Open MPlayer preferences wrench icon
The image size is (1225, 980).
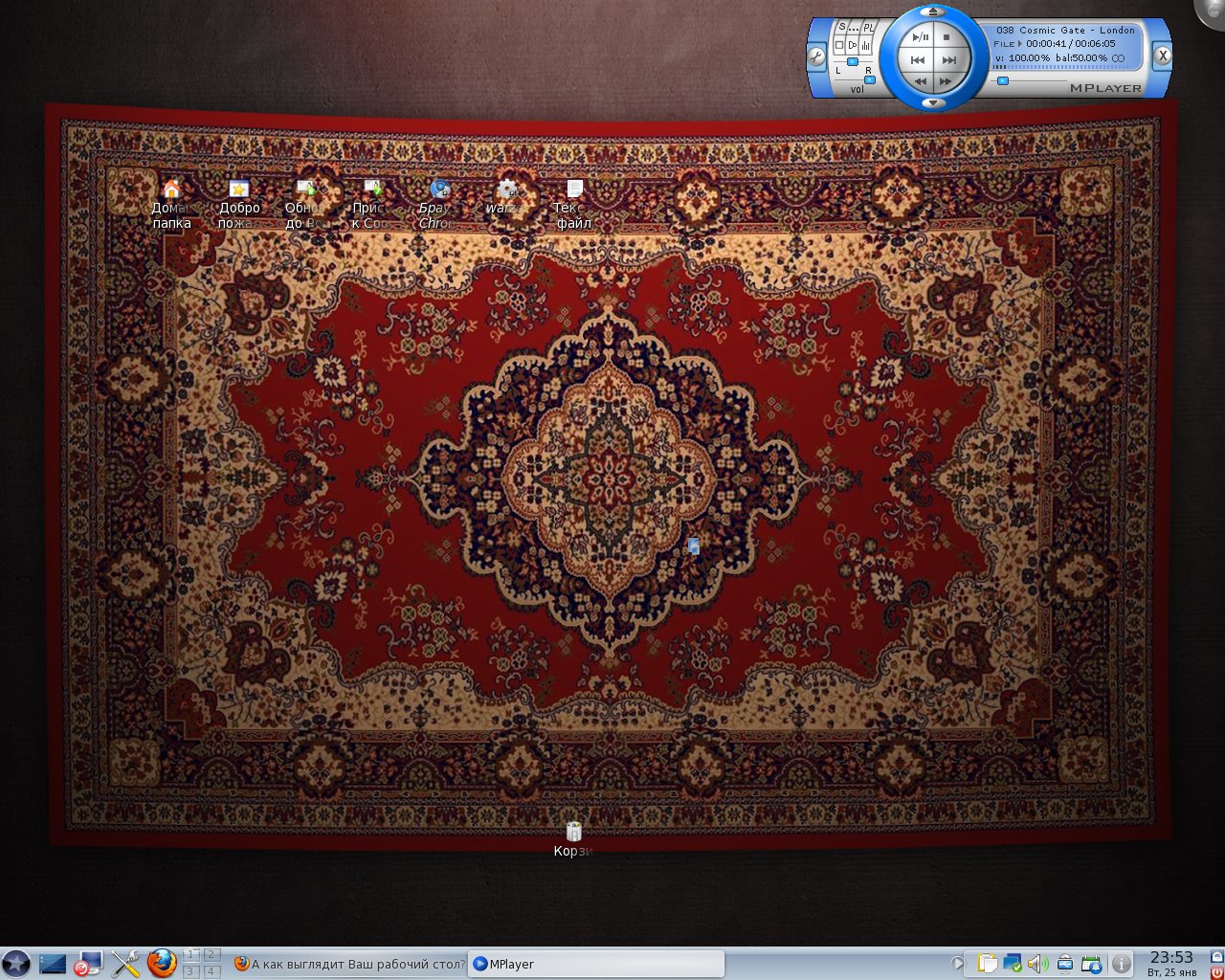coord(816,56)
